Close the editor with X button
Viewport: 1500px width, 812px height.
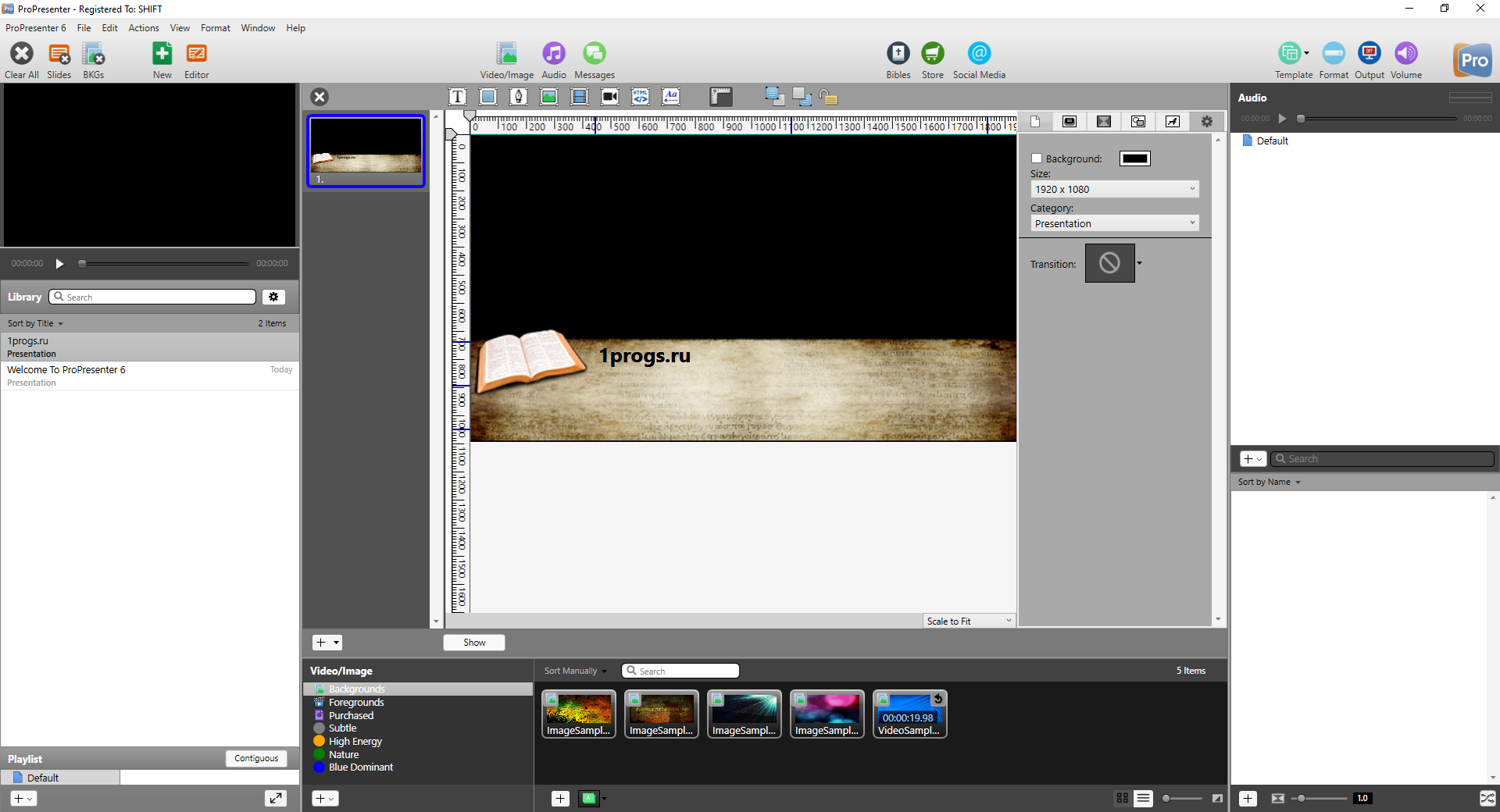coord(320,97)
